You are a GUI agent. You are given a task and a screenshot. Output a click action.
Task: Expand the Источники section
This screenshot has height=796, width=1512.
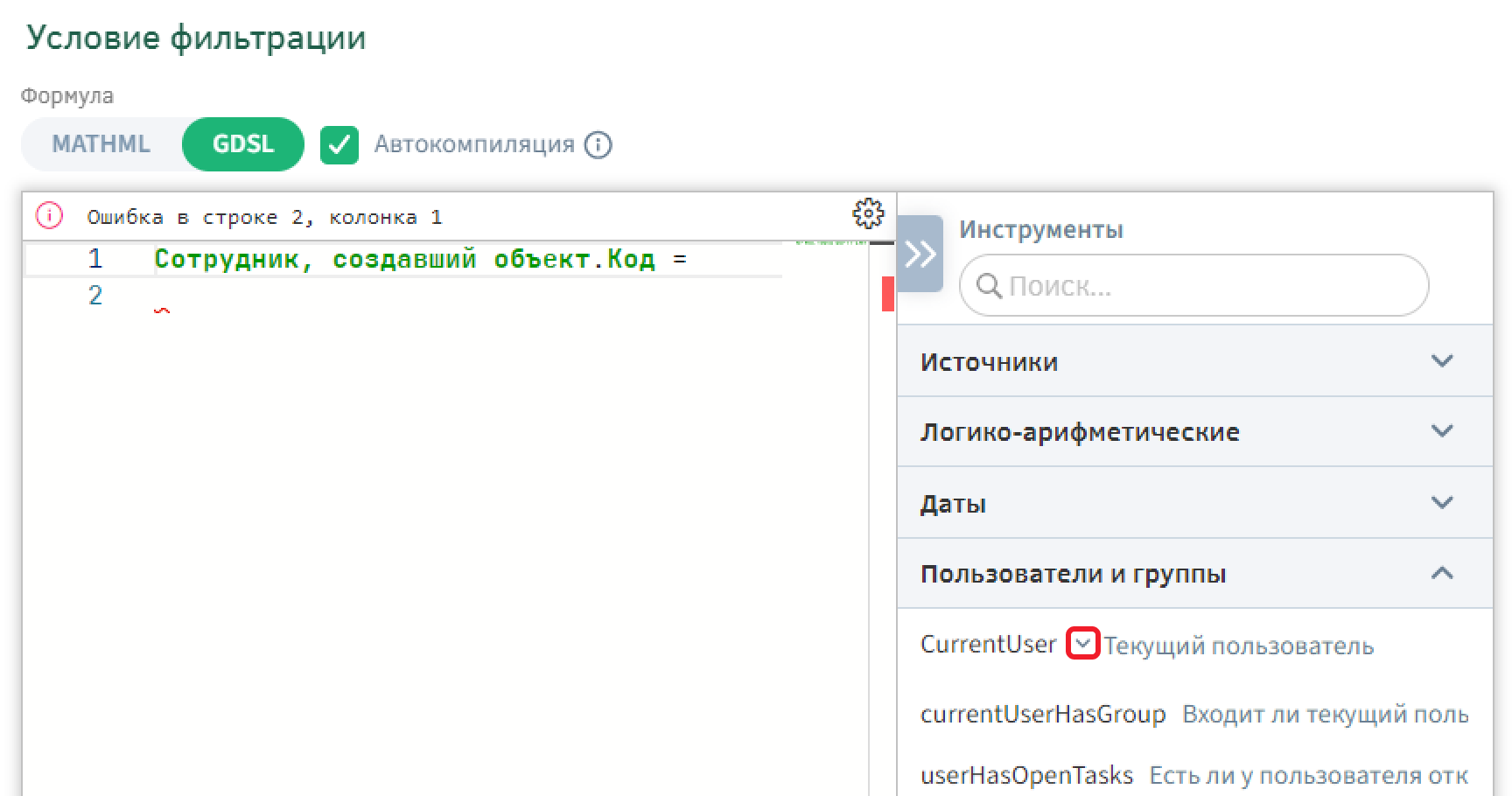1441,361
